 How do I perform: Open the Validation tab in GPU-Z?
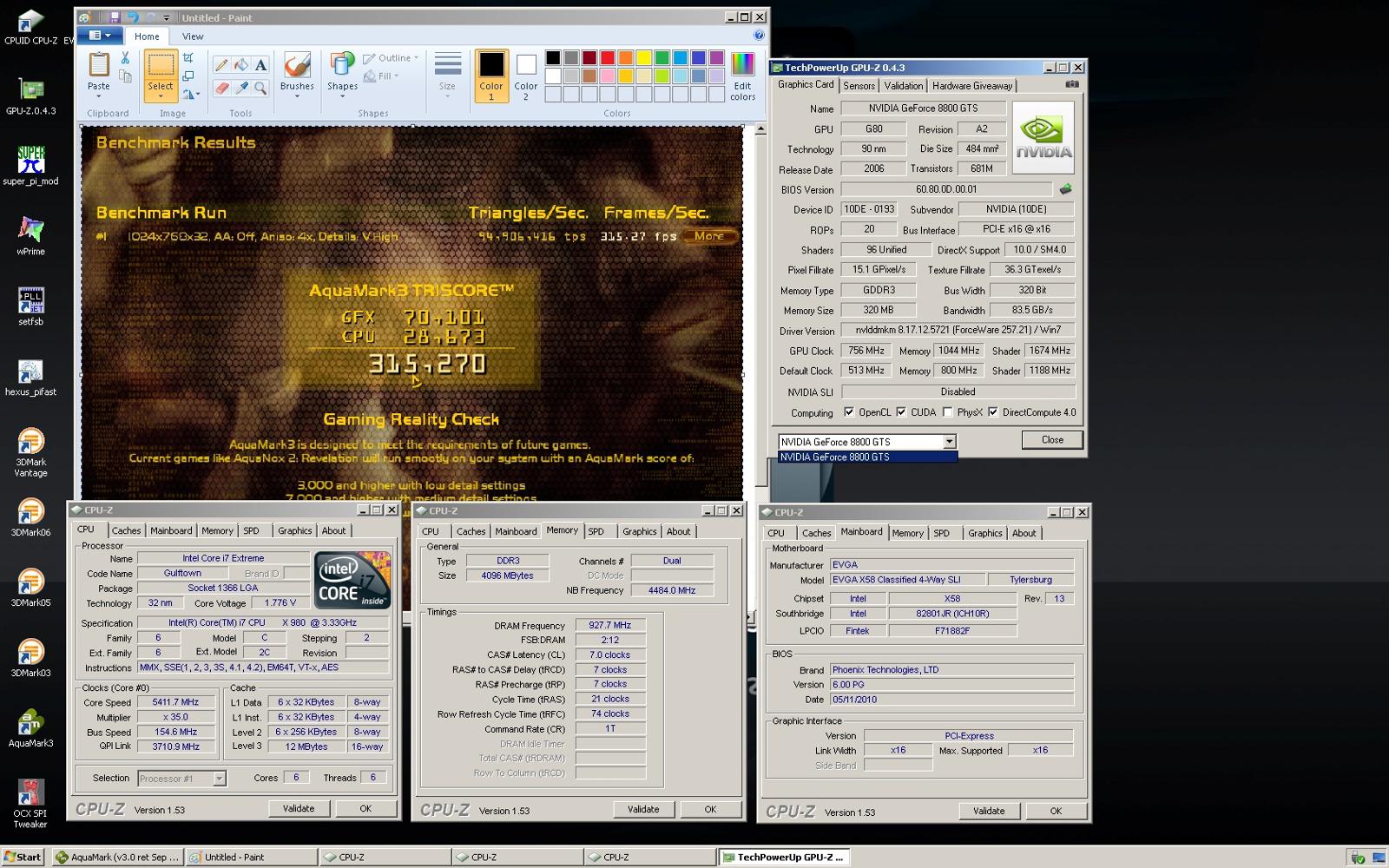pyautogui.click(x=903, y=86)
